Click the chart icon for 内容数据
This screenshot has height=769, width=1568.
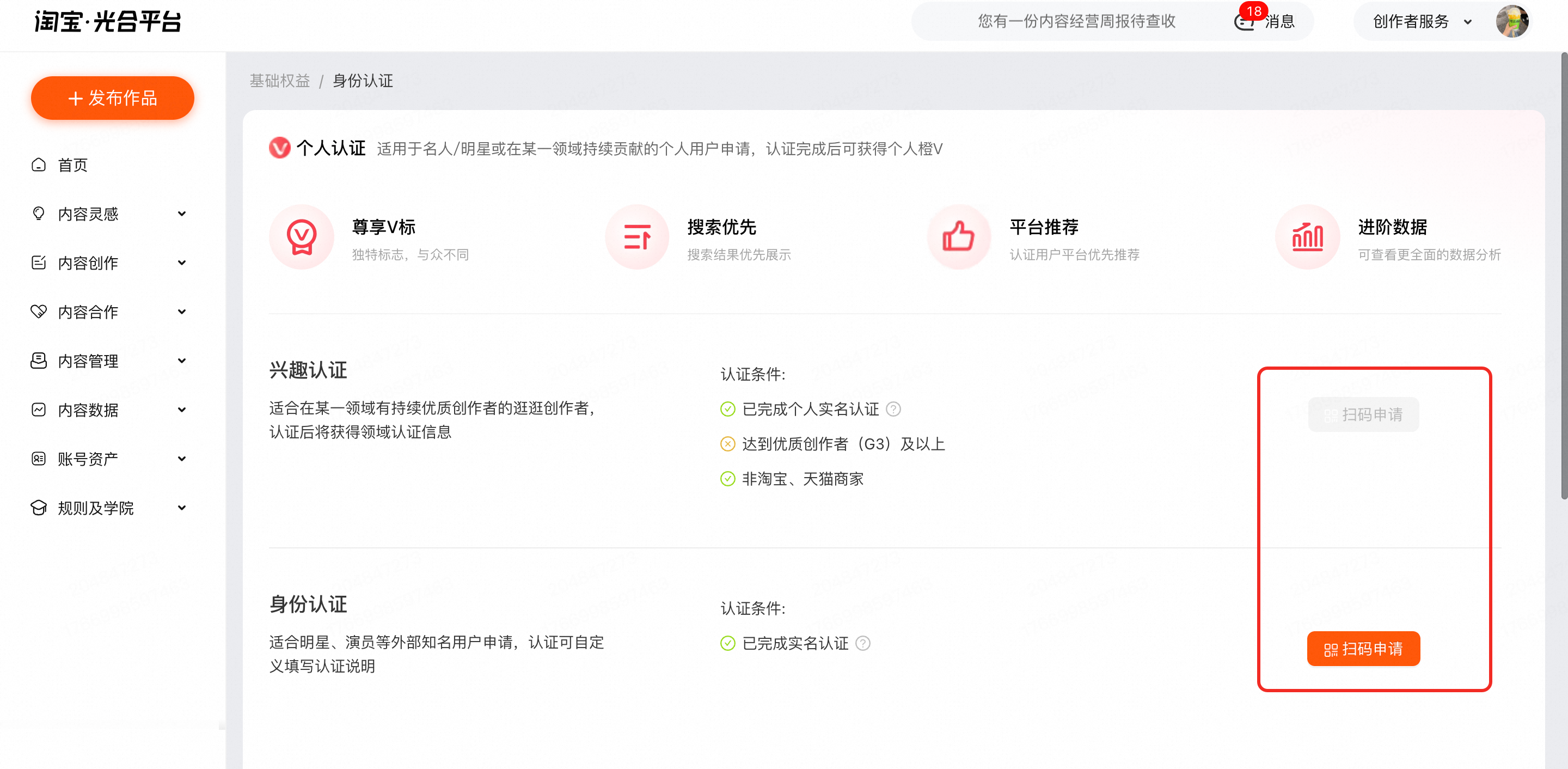coord(38,410)
